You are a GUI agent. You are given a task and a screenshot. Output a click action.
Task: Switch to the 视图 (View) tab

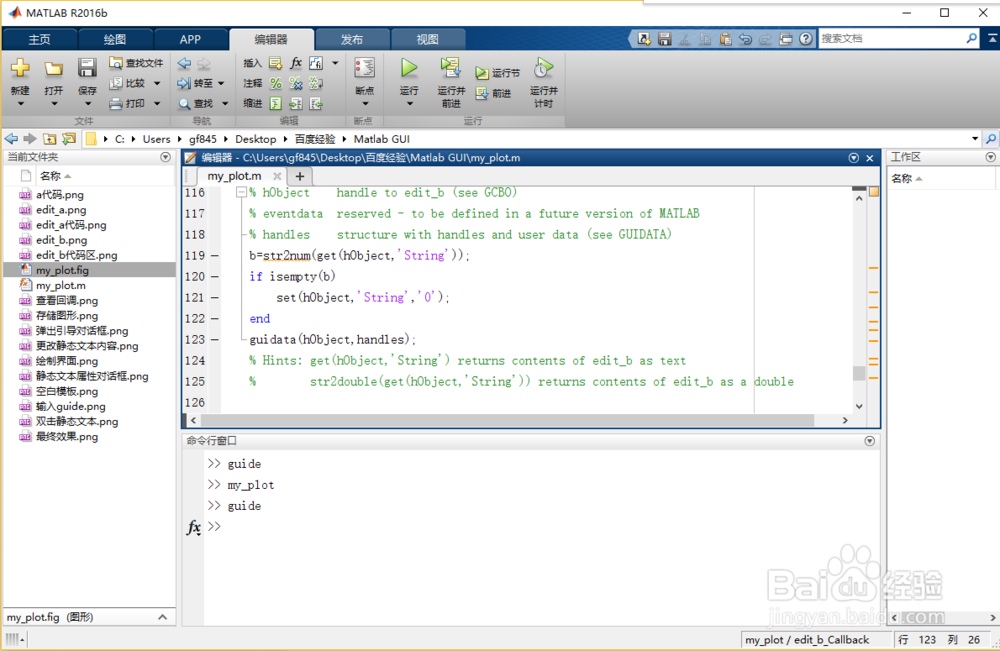[427, 40]
